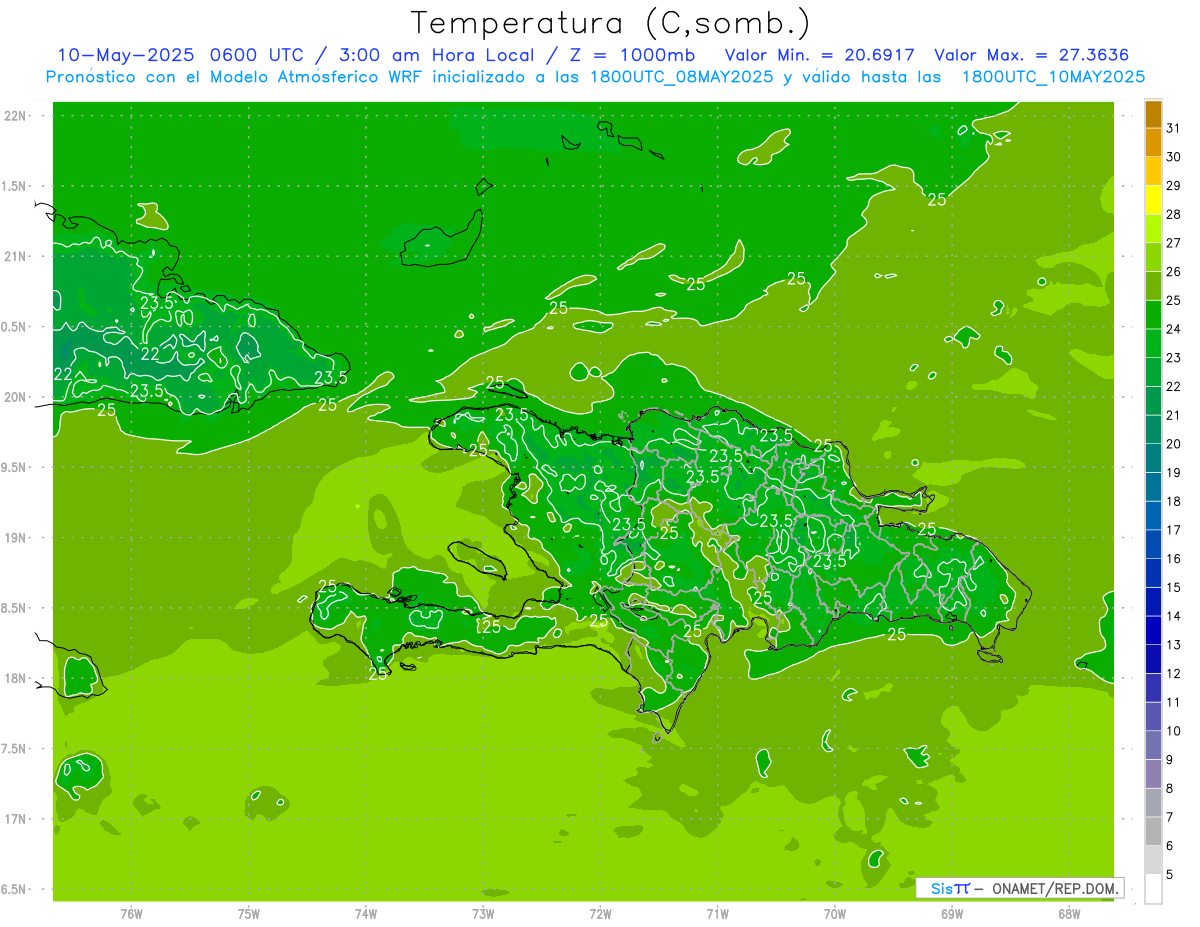This screenshot has height=927, width=1200.
Task: Click the latitude axis label '21N'
Action: [17, 256]
